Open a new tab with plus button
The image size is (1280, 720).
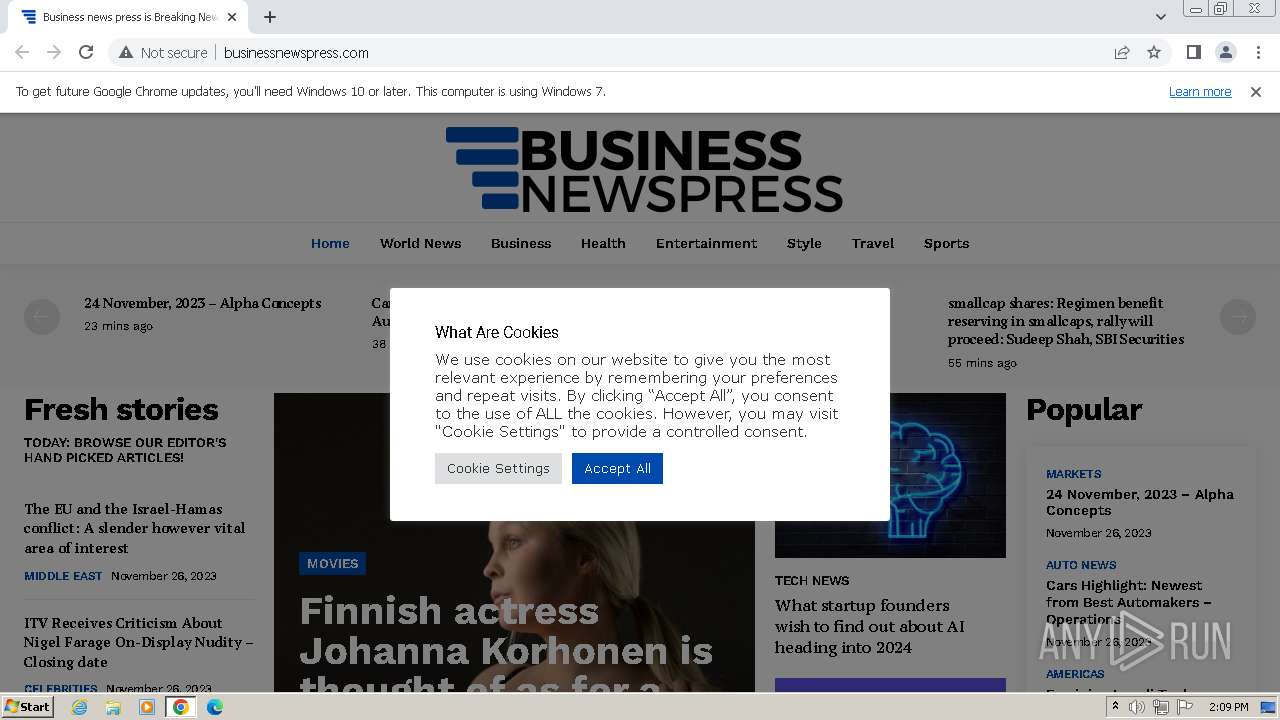click(x=270, y=17)
